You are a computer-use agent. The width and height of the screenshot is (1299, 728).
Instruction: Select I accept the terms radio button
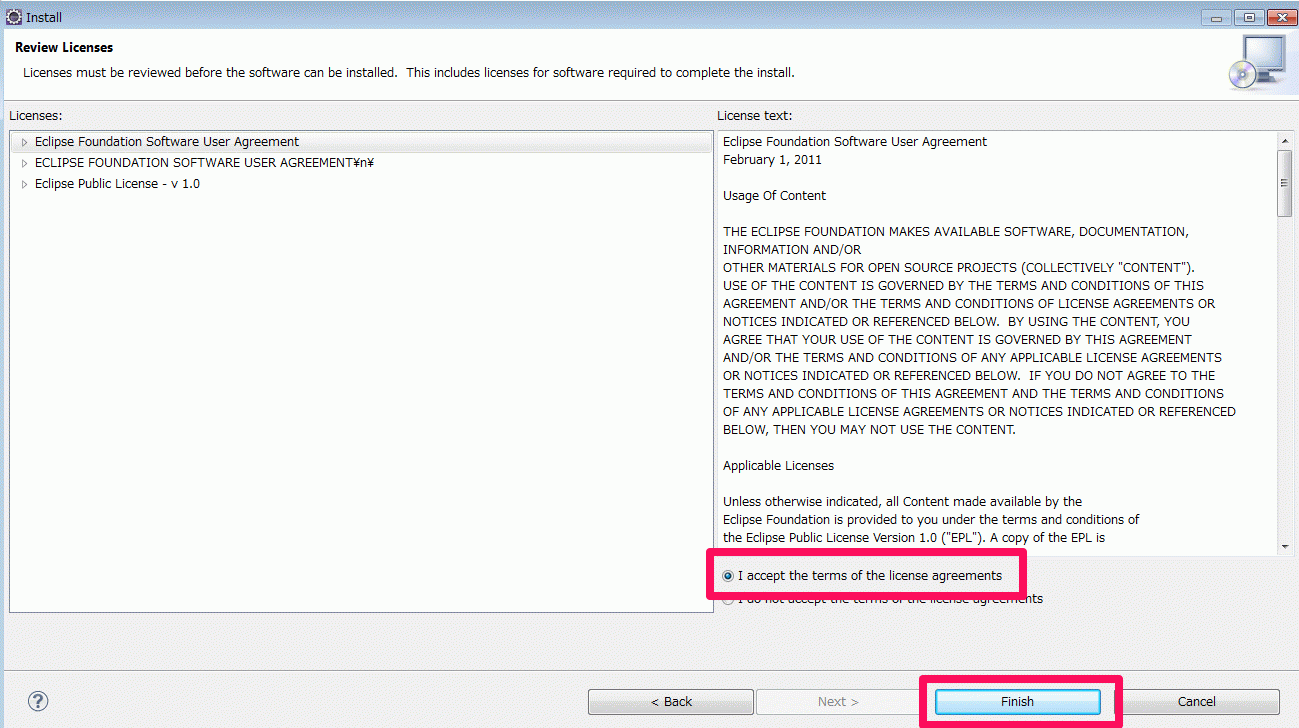click(728, 576)
